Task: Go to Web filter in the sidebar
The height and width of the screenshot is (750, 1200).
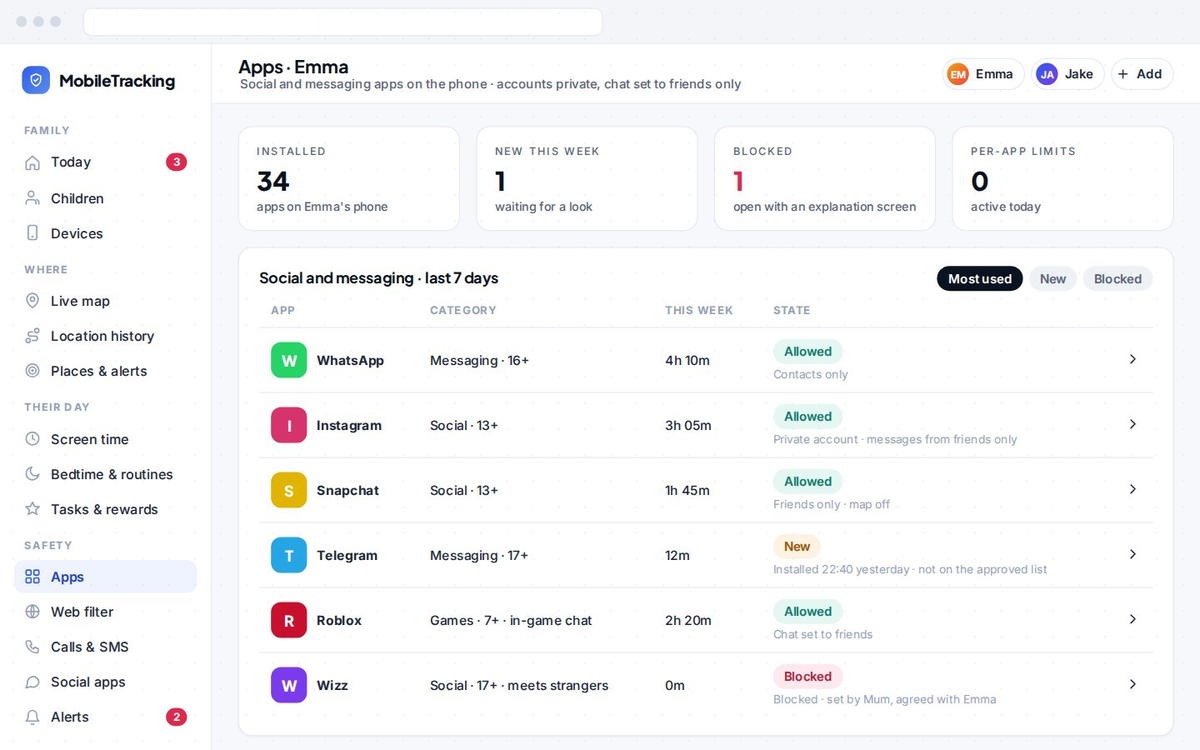Action: tap(105, 612)
